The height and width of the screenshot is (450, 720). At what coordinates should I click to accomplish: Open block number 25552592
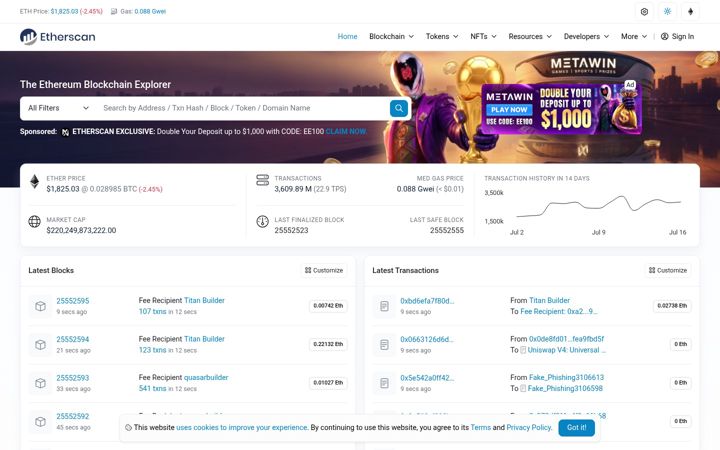[x=73, y=416]
